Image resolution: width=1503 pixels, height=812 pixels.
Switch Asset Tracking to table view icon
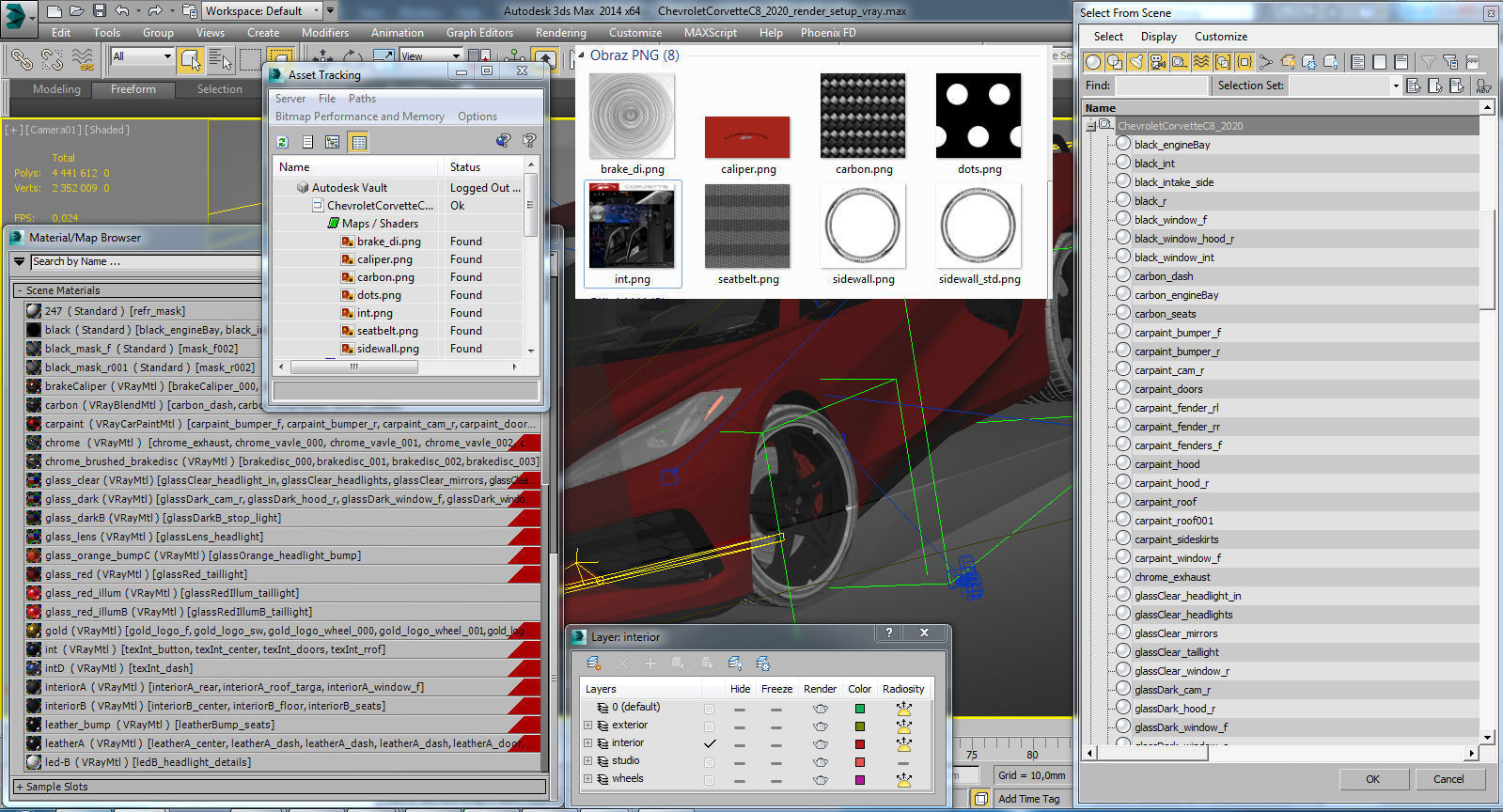358,142
